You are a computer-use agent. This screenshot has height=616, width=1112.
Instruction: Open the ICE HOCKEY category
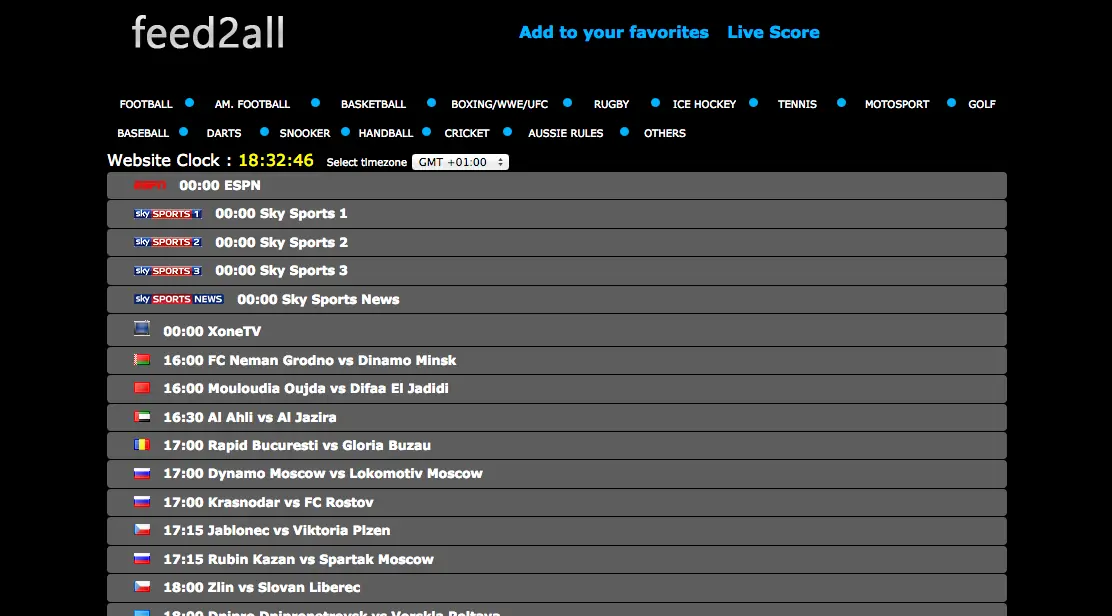tap(704, 104)
